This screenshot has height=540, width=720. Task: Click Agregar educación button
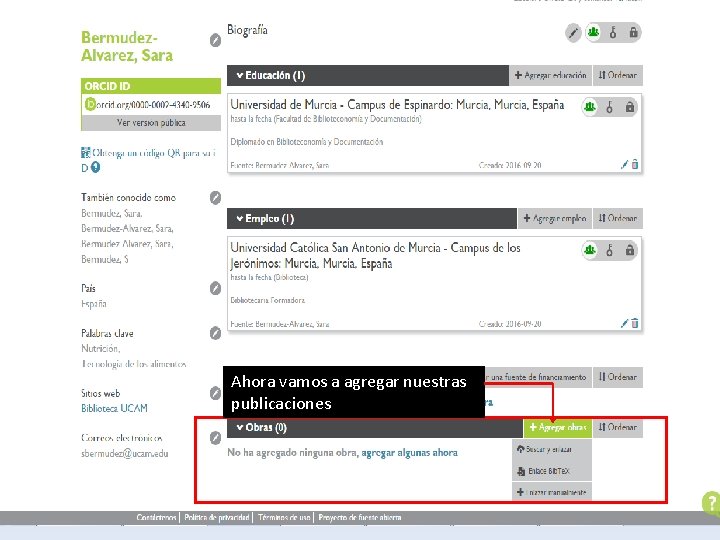551,75
